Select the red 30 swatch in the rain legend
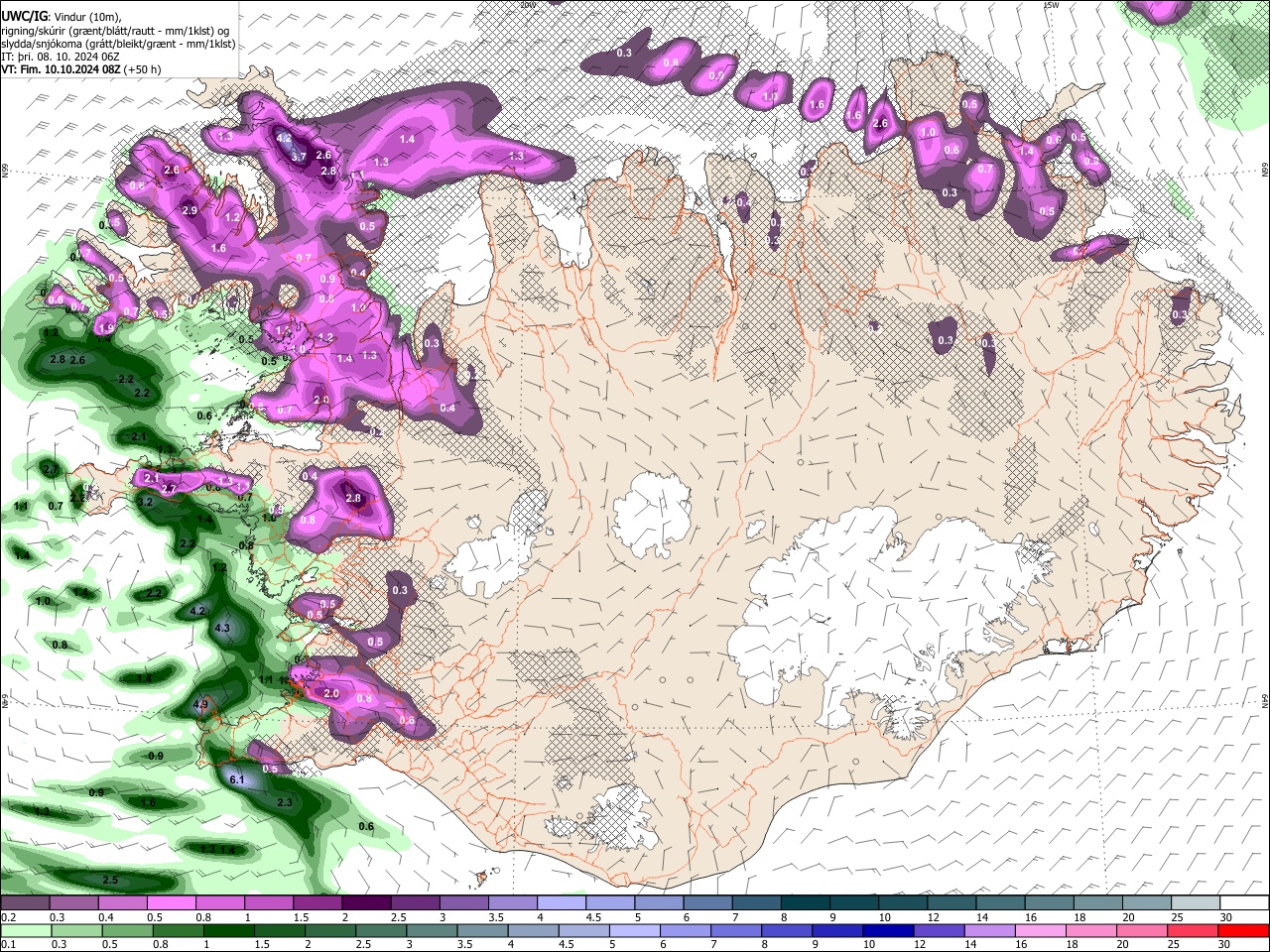This screenshot has height=952, width=1270. pos(1242,930)
